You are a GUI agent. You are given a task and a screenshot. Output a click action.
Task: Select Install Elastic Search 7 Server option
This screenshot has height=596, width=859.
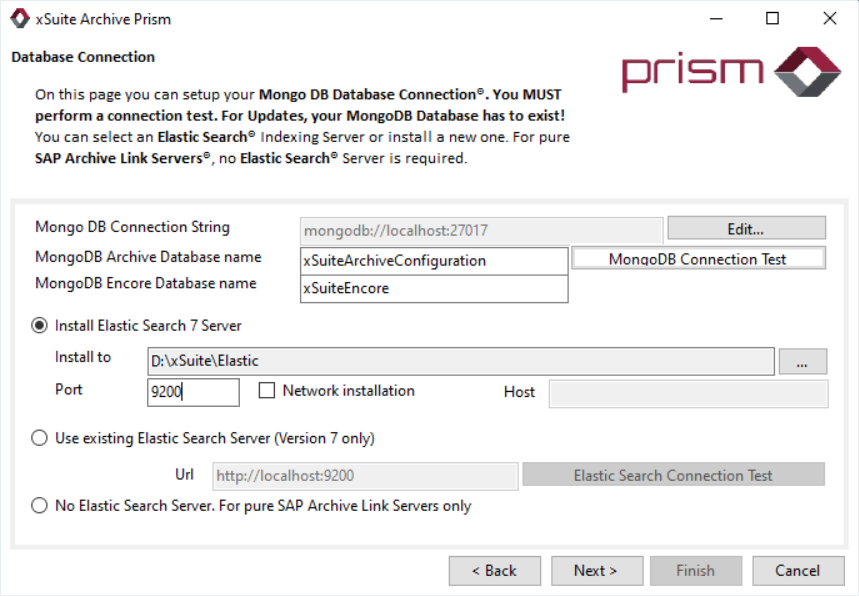(x=40, y=325)
